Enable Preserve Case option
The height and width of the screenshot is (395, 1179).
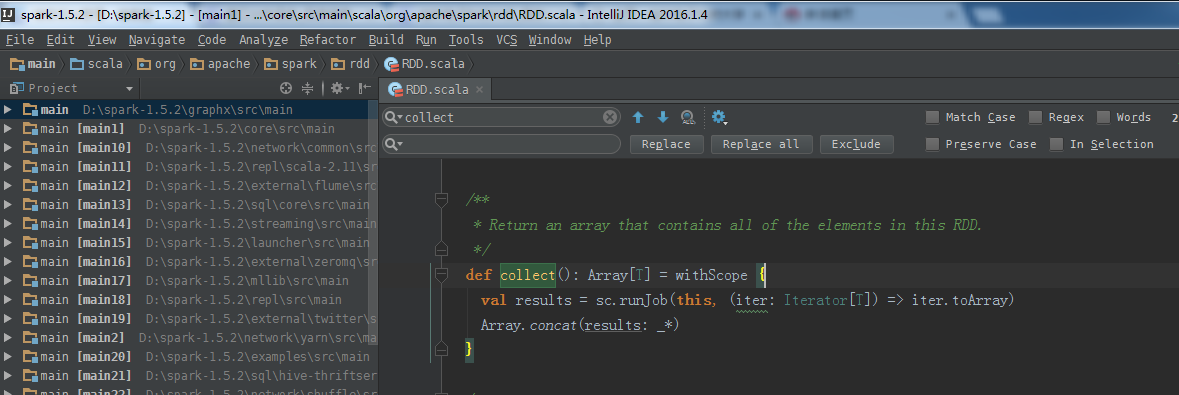pyautogui.click(x=932, y=144)
